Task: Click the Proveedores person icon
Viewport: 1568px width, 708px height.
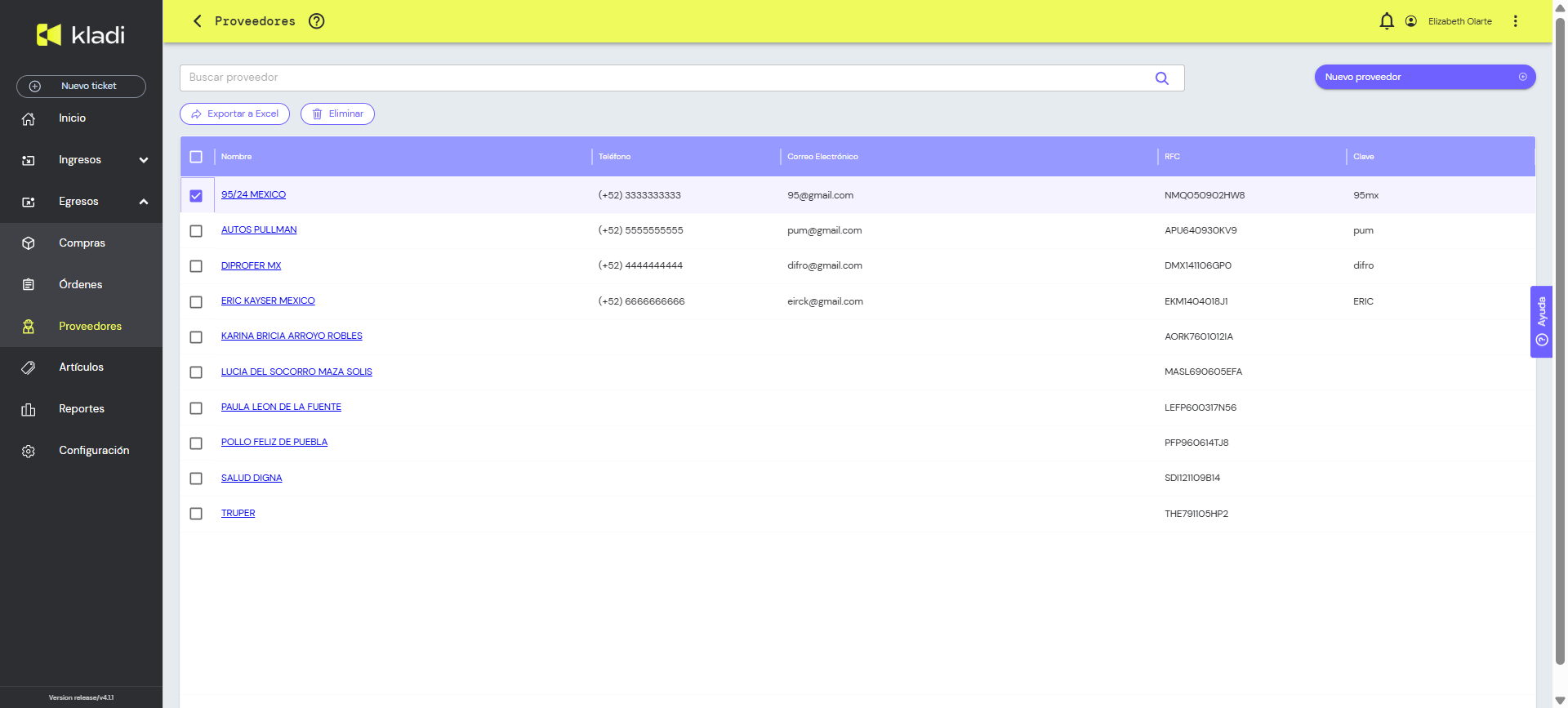Action: coord(29,327)
